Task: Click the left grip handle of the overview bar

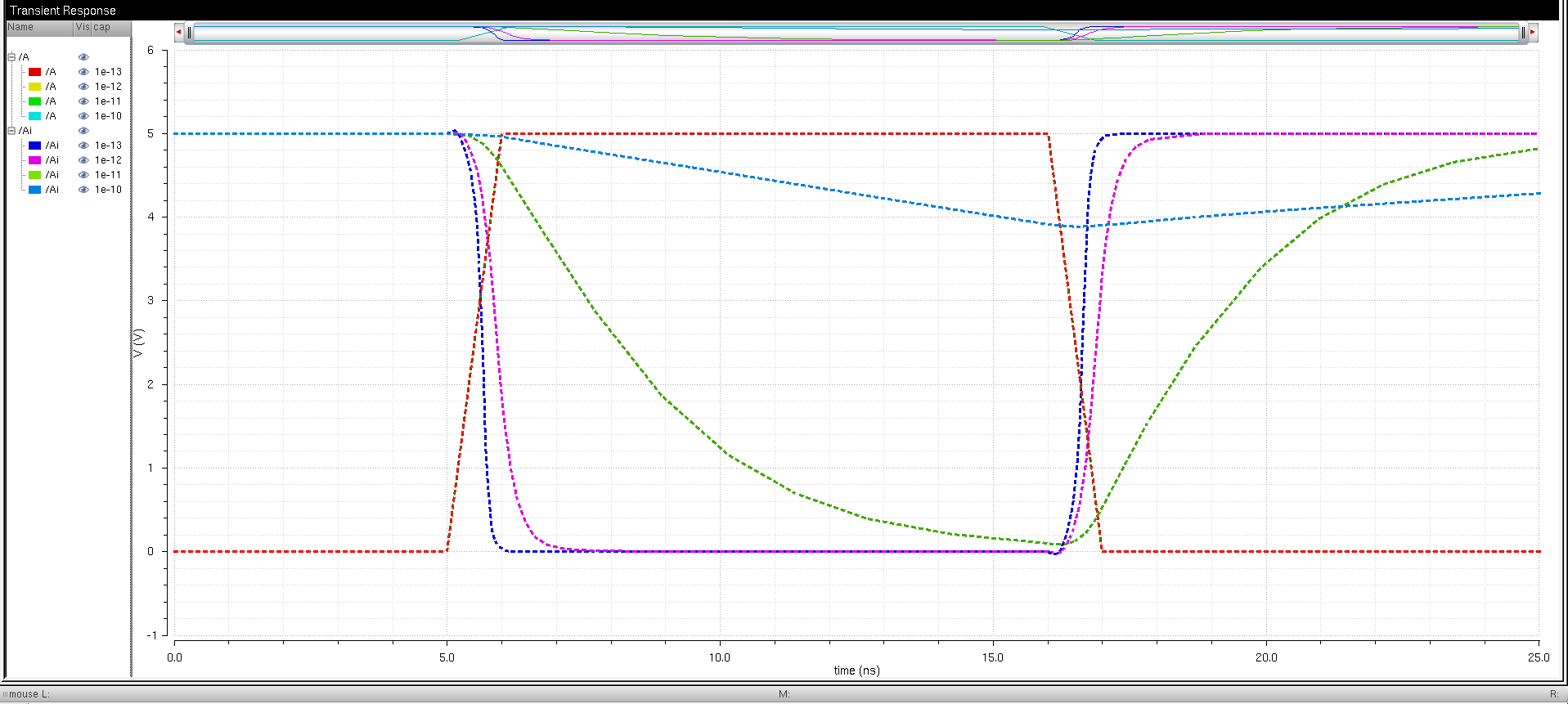Action: pyautogui.click(x=189, y=33)
